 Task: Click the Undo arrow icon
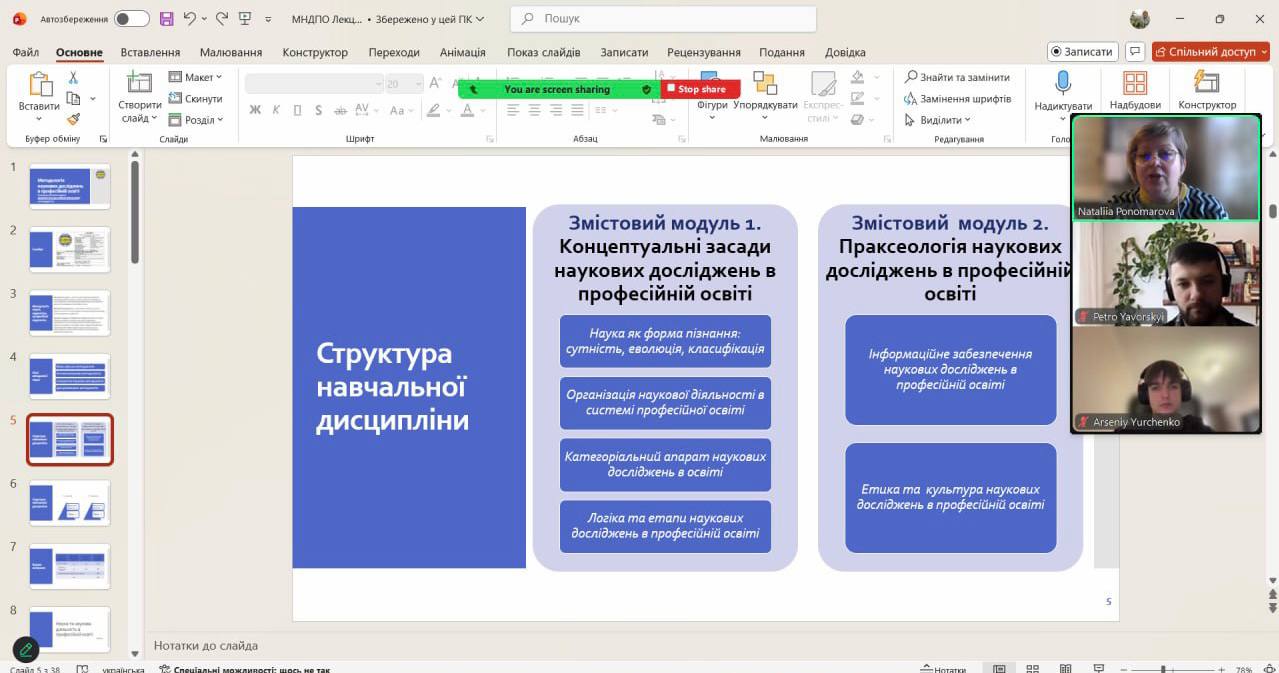[x=190, y=19]
